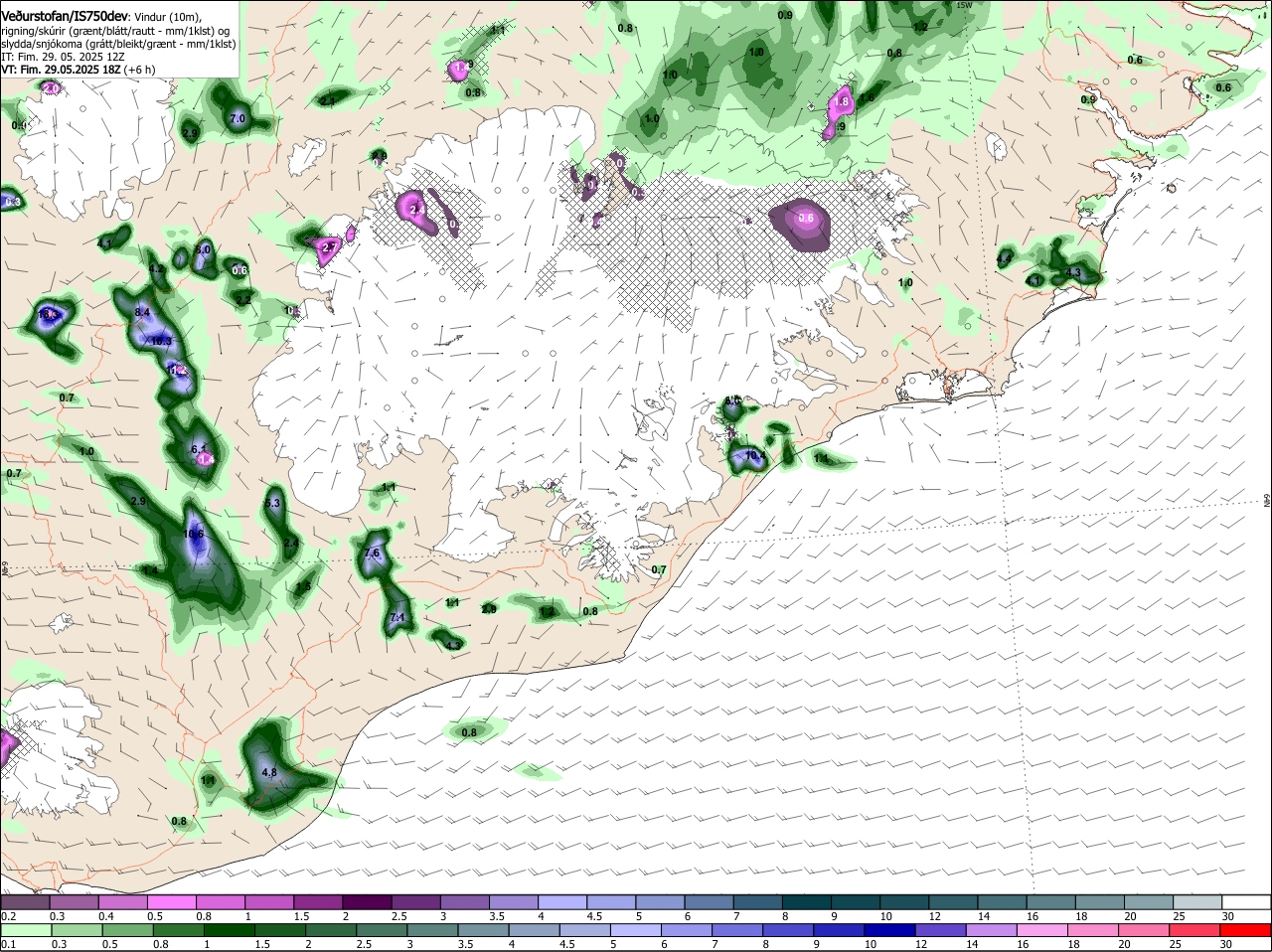Image resolution: width=1272 pixels, height=952 pixels.
Task: Click the 10.3 value in the western rain band
Action: coord(162,341)
